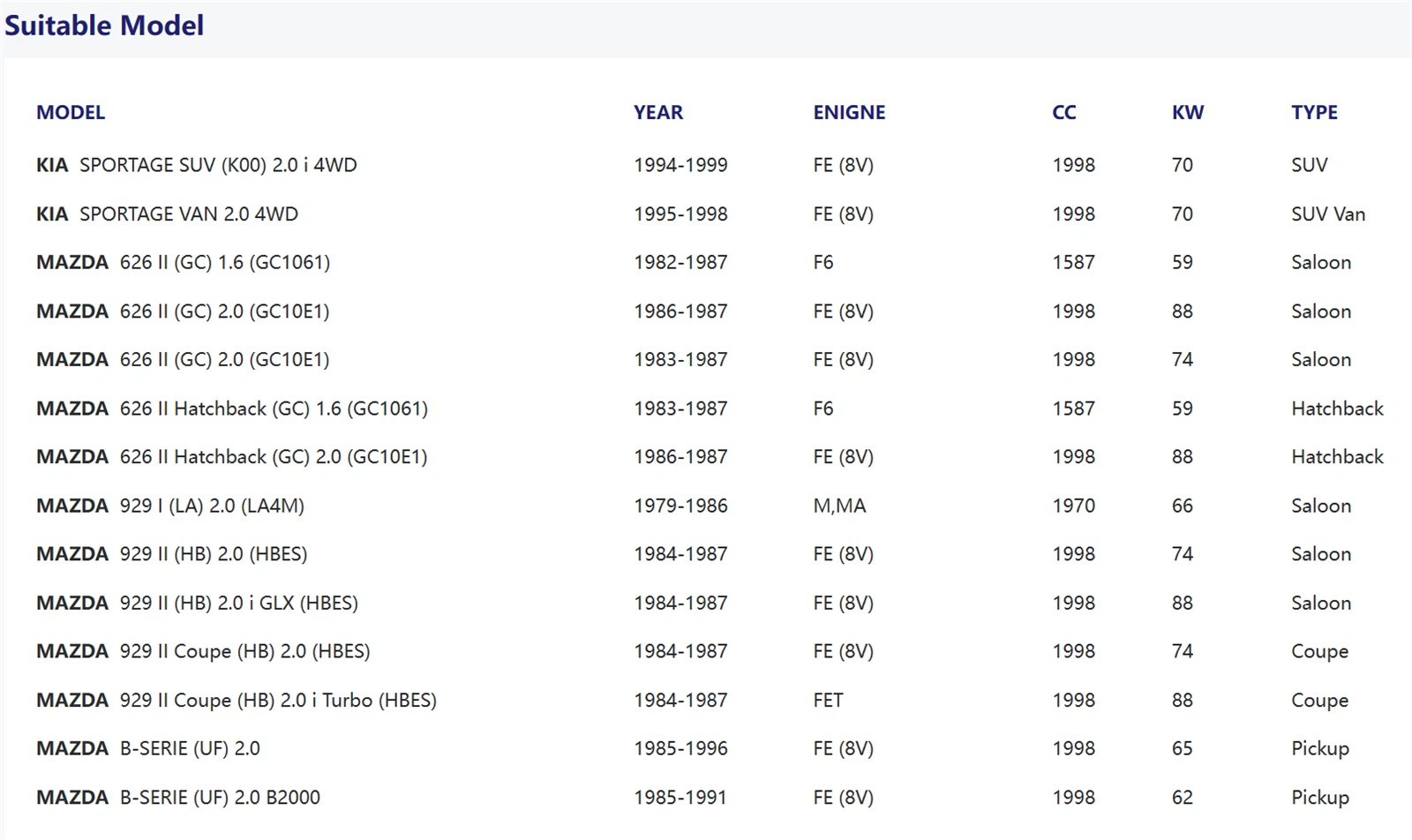Click 'SUV' type in the SPORTAGE SUV (K00) row

coord(1309,165)
